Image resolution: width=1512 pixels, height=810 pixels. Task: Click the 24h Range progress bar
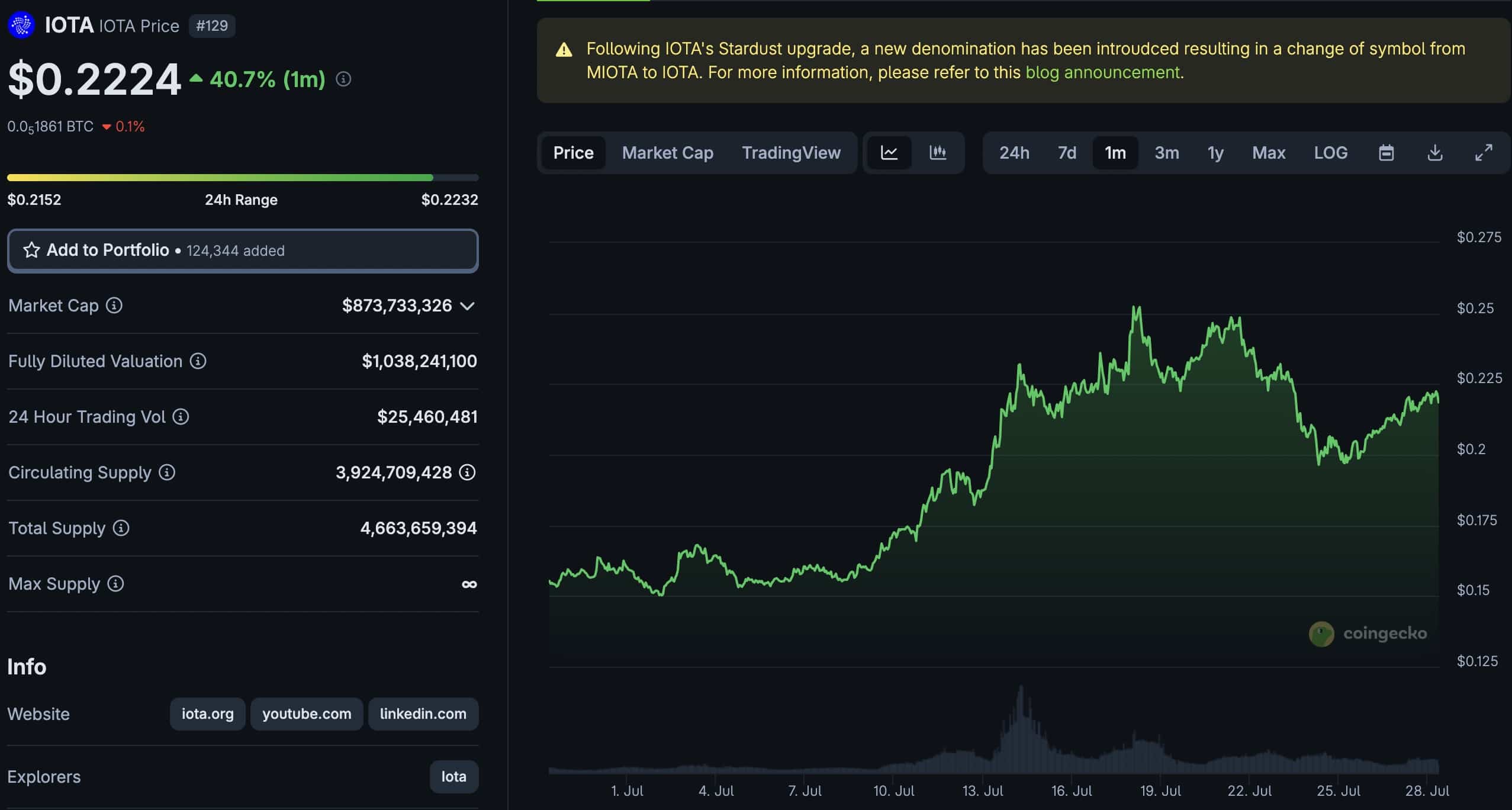click(x=243, y=177)
